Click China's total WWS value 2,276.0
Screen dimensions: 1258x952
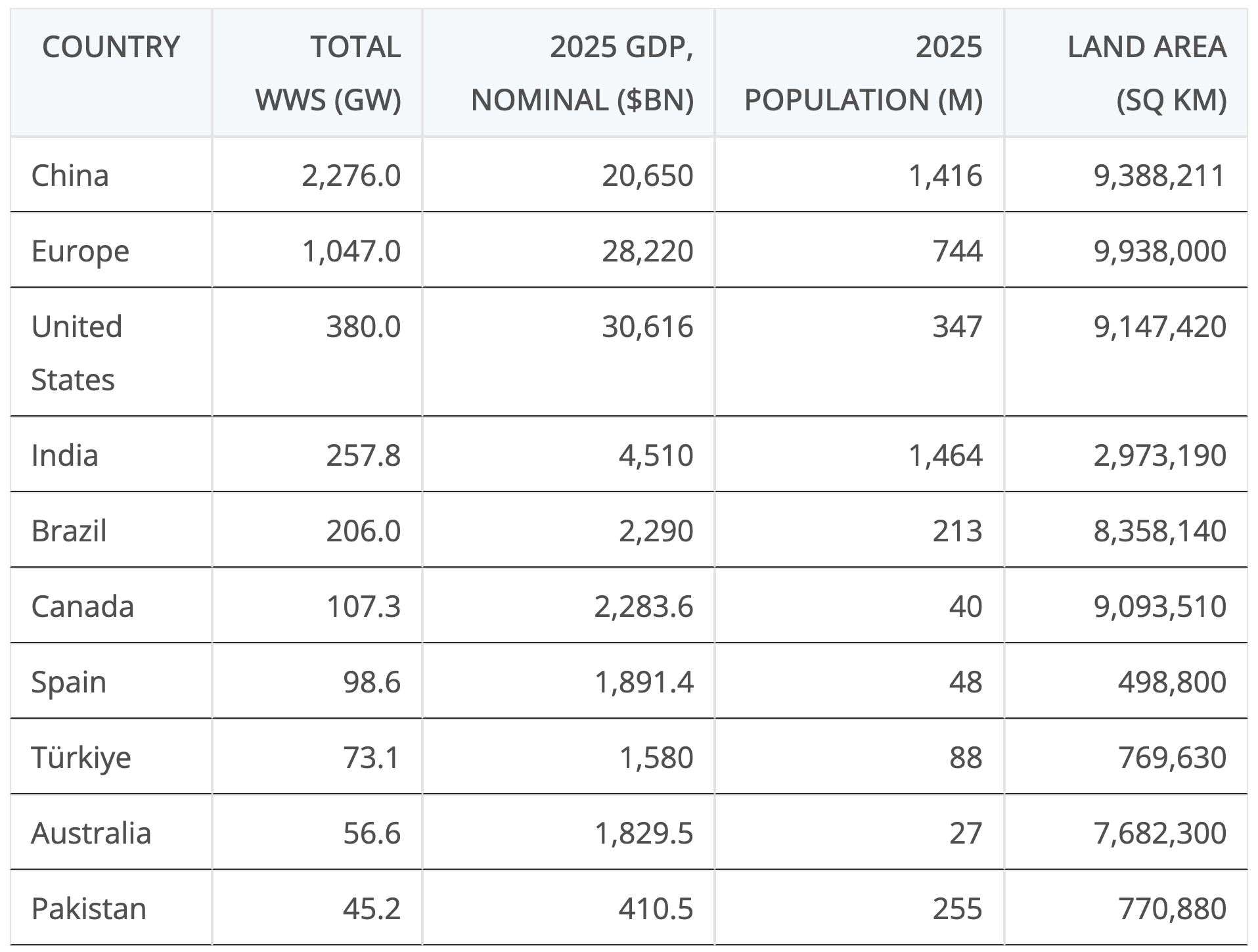[351, 175]
